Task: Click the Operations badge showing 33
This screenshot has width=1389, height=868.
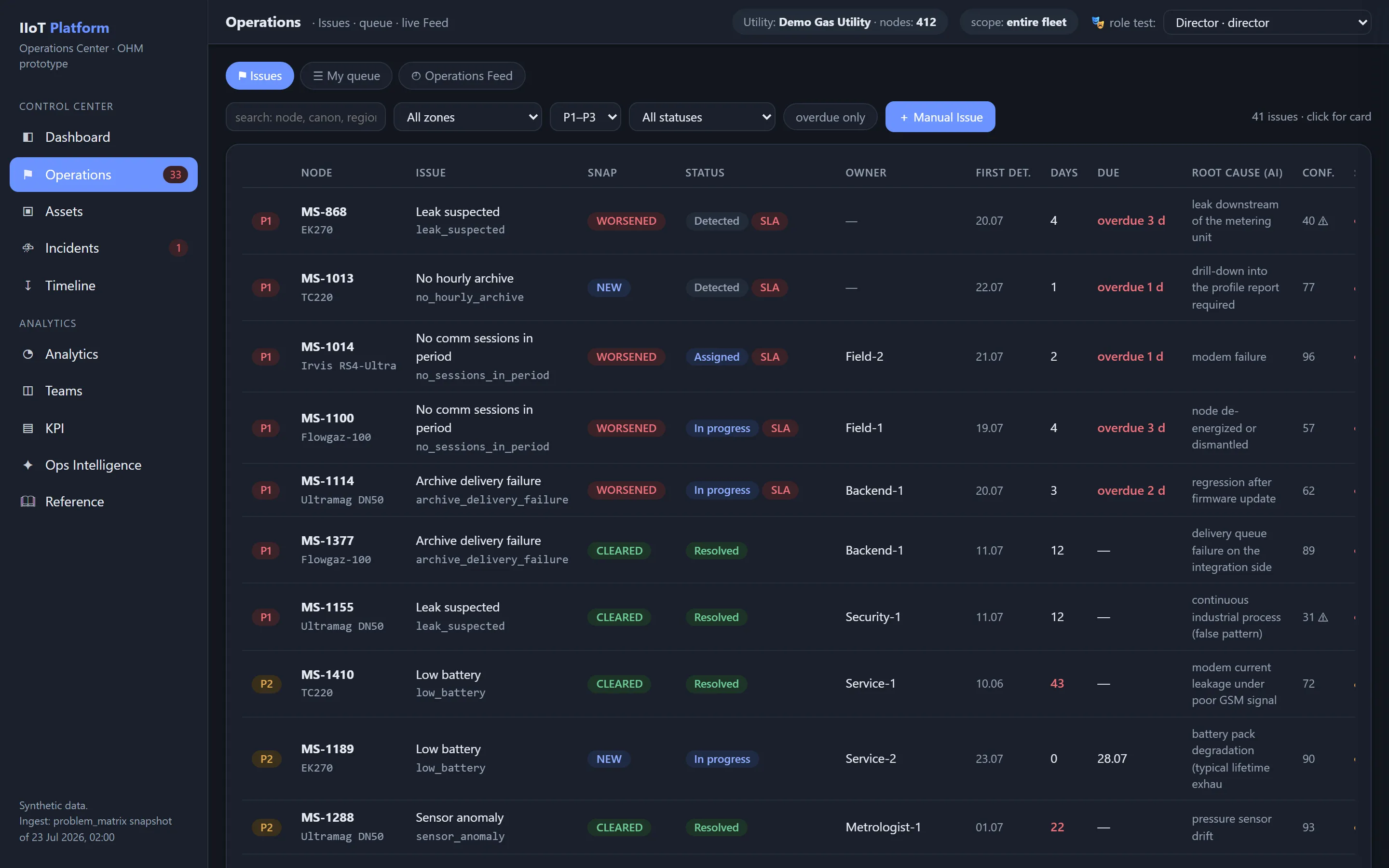Action: click(175, 175)
